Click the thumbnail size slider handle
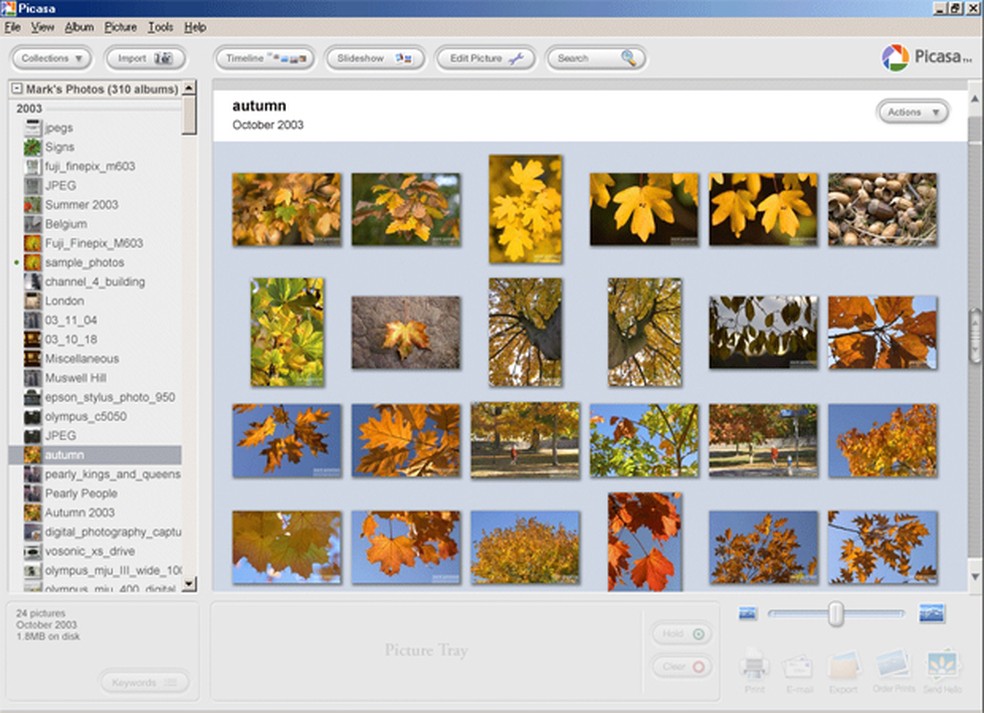 [835, 614]
